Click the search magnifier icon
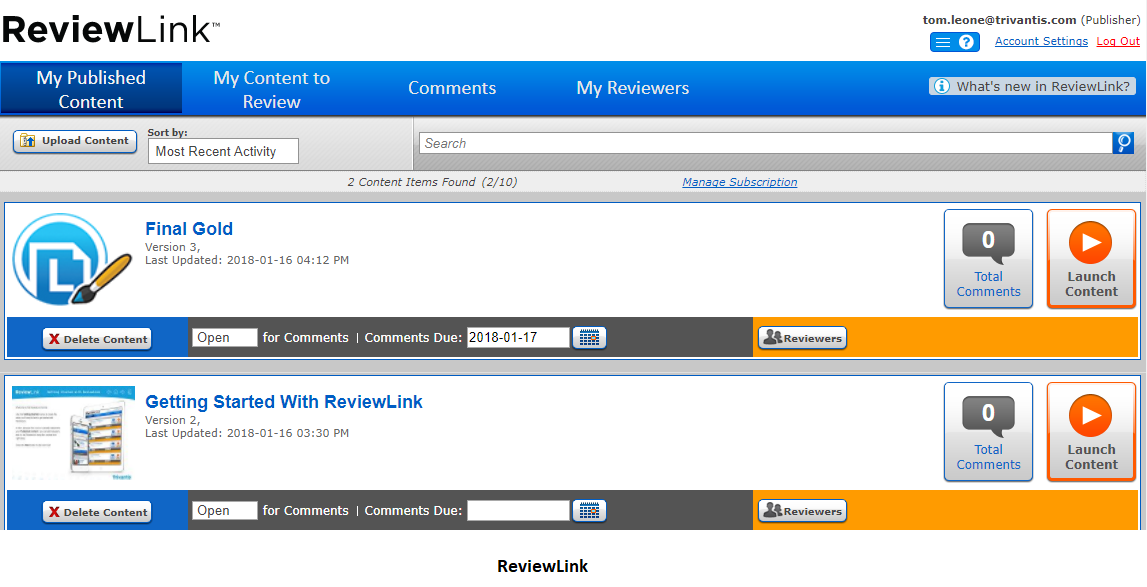The width and height of the screenshot is (1147, 587). pos(1123,143)
